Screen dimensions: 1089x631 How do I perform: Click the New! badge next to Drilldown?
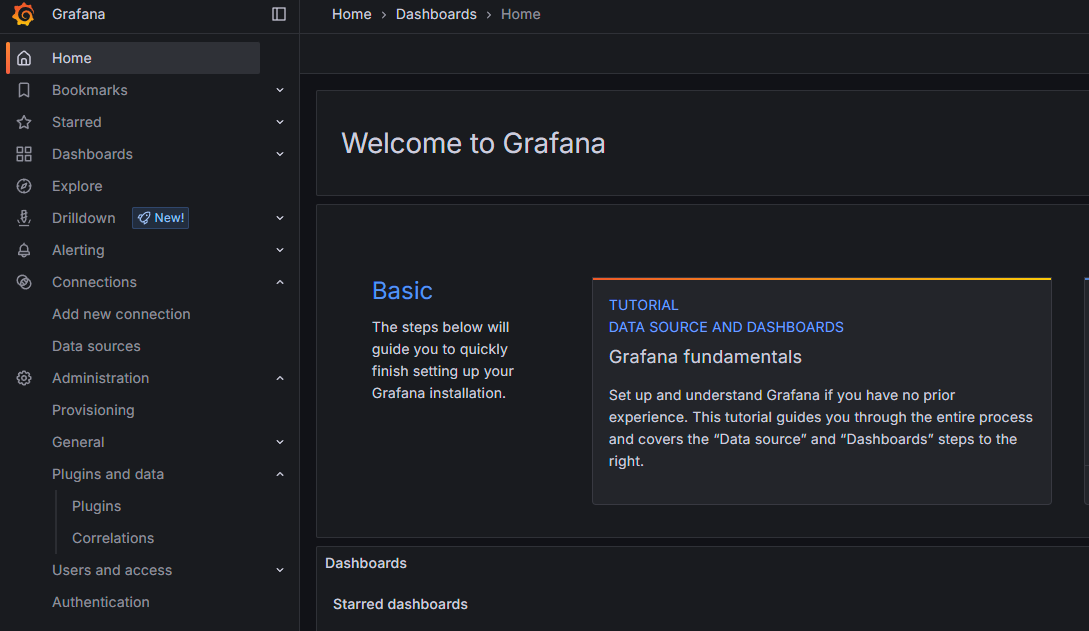(160, 218)
